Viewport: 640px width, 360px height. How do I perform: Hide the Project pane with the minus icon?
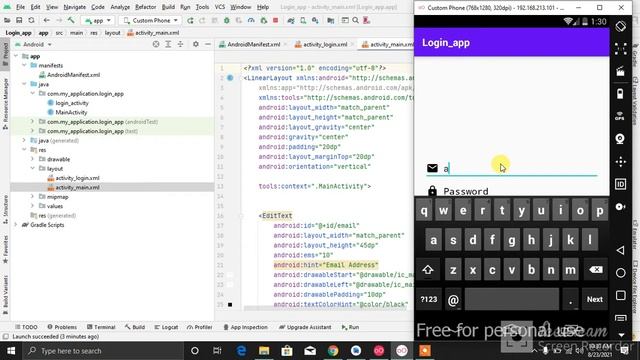click(x=208, y=44)
